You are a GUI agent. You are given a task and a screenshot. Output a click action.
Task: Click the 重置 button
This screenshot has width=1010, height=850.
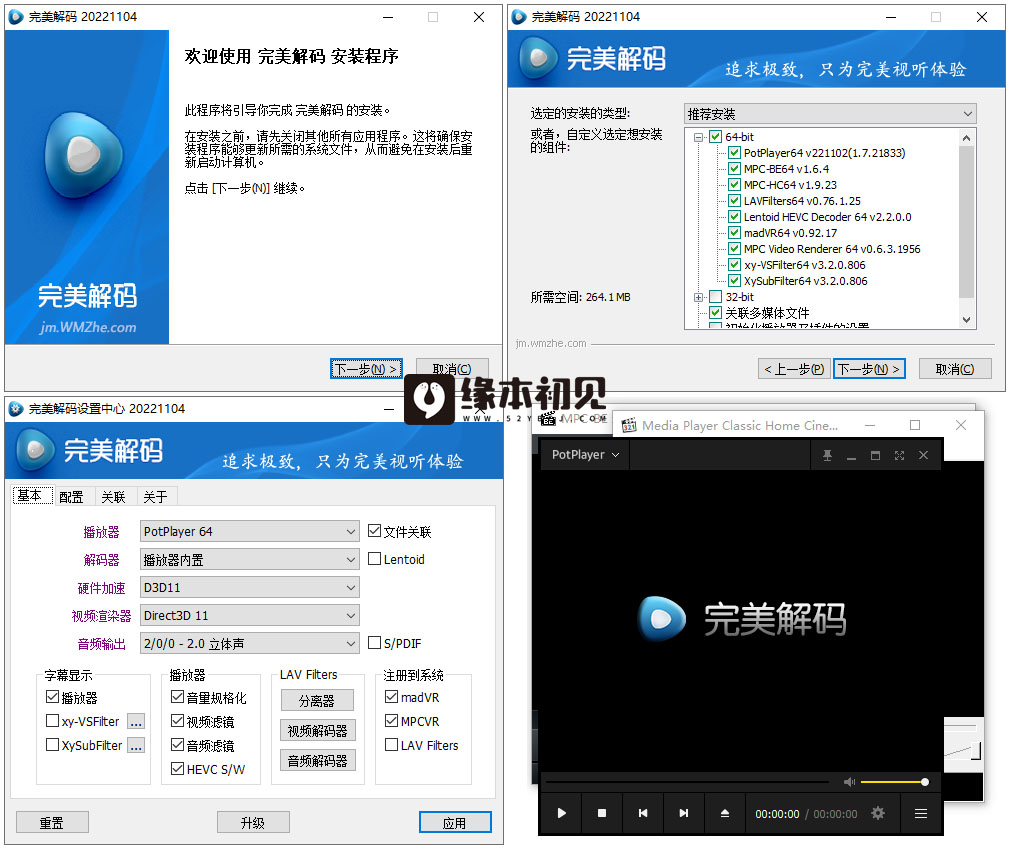[x=52, y=822]
